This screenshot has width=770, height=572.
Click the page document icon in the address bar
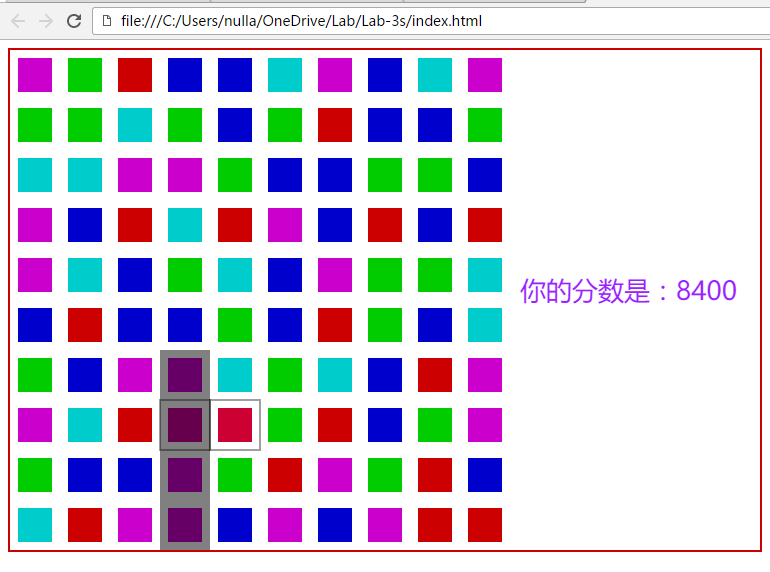tap(107, 21)
